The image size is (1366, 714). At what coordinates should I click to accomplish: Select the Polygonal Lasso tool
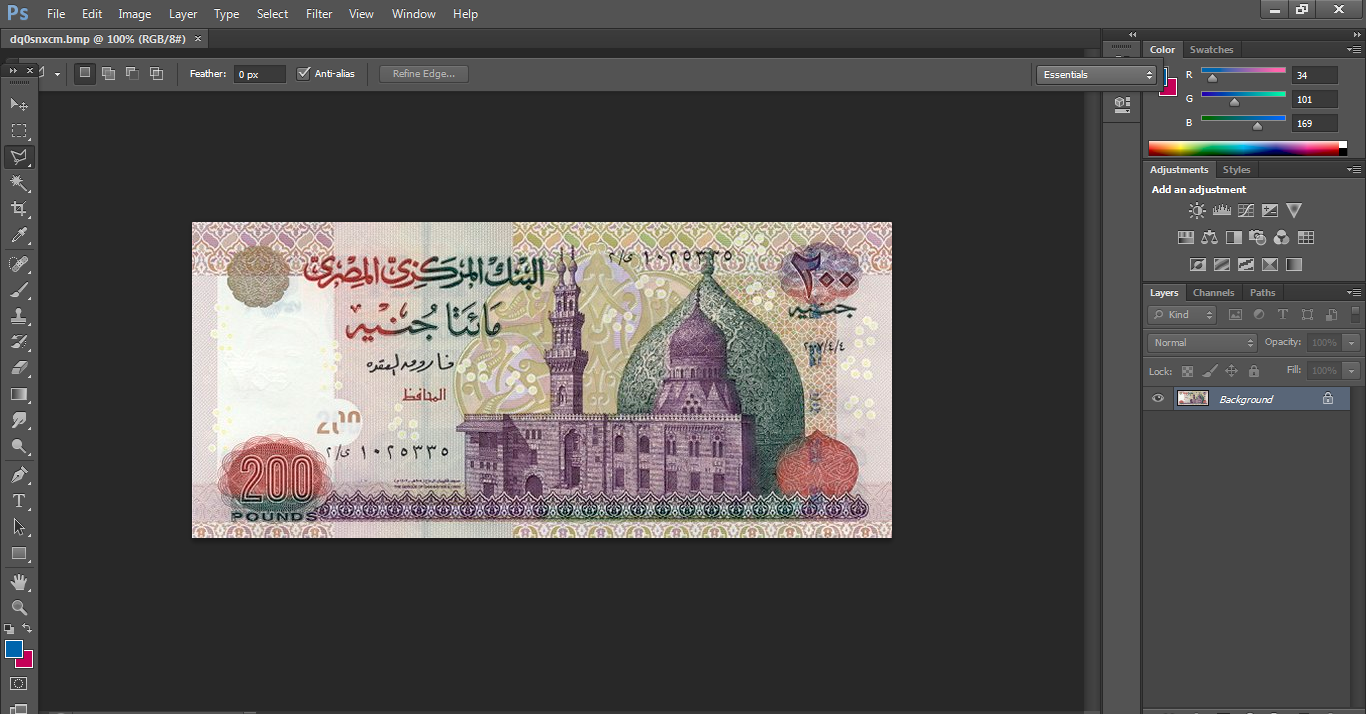19,157
